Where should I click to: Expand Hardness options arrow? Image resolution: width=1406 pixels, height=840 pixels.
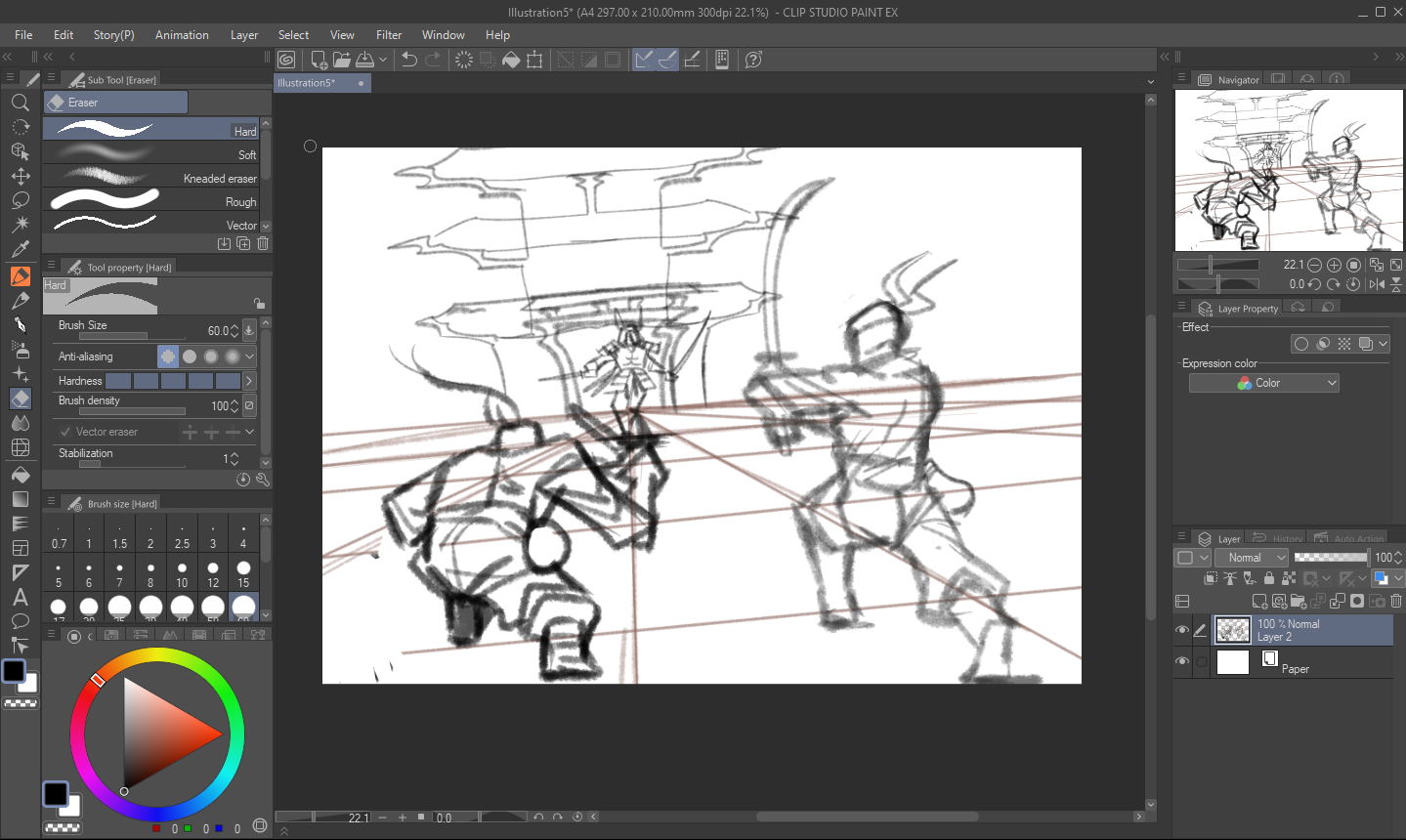pos(249,381)
